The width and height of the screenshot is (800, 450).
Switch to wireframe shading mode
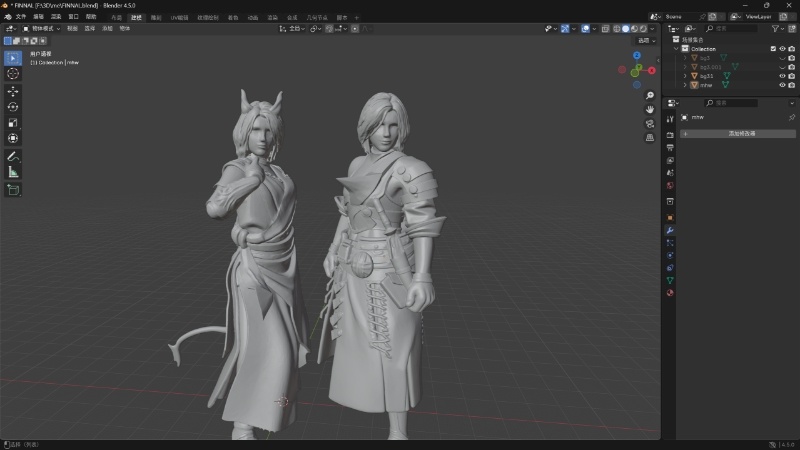616,29
